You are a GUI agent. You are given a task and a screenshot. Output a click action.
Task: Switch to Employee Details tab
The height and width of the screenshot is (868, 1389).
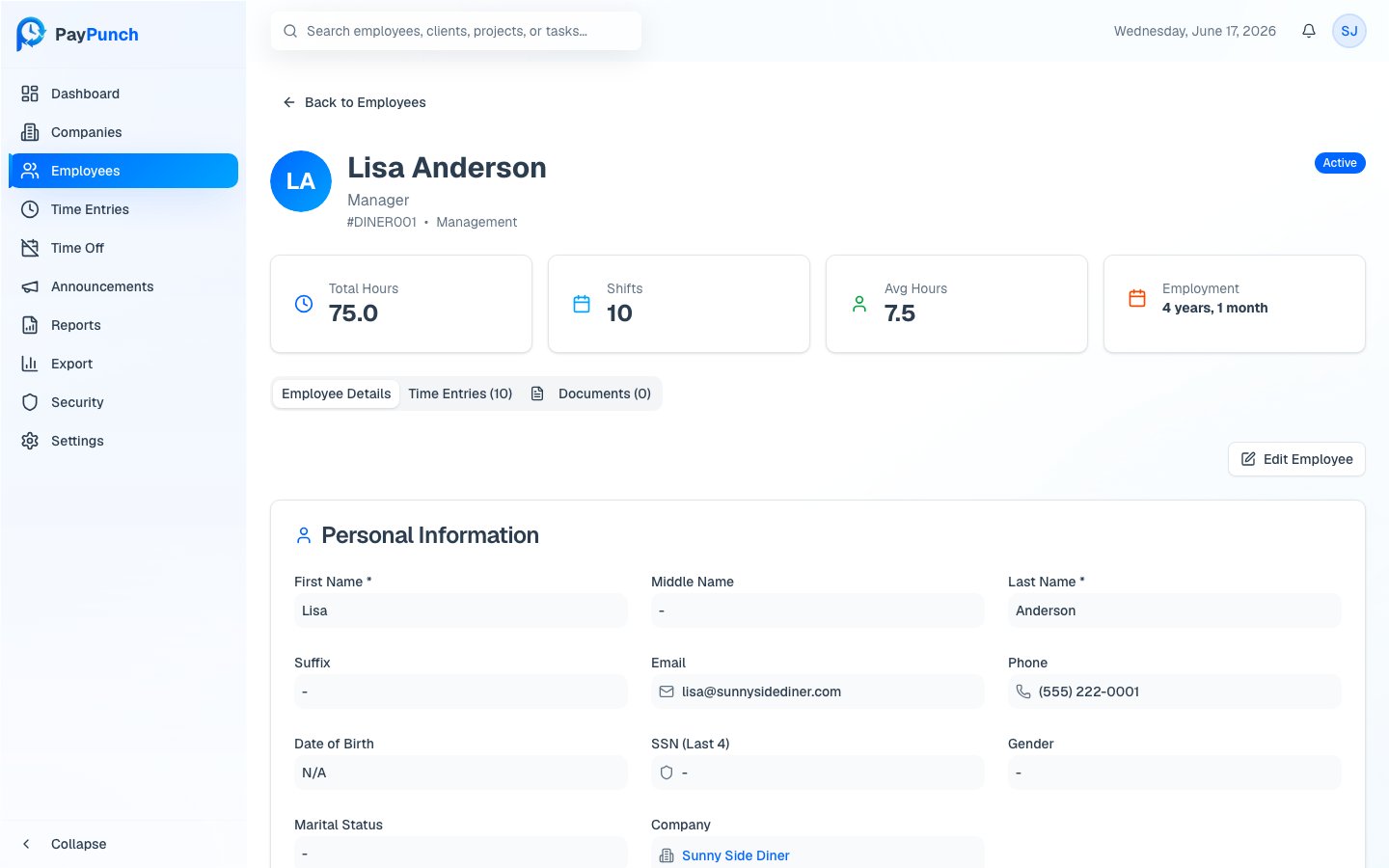pyautogui.click(x=336, y=393)
